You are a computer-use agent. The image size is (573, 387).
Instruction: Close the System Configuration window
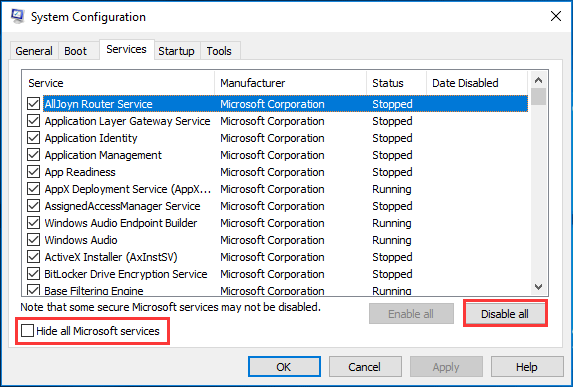click(556, 16)
